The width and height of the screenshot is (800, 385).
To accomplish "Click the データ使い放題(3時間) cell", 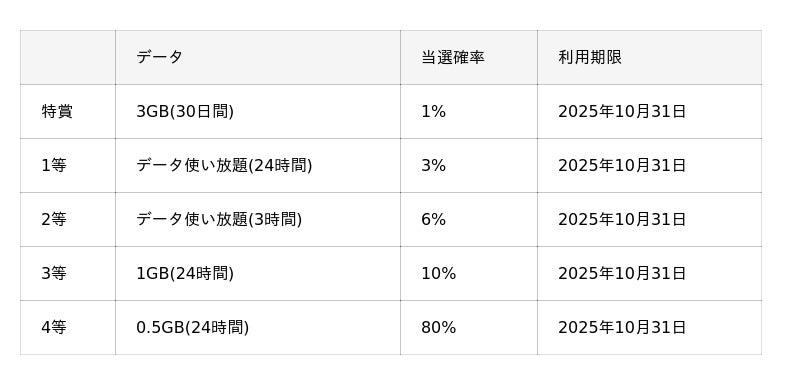I will click(x=219, y=219).
